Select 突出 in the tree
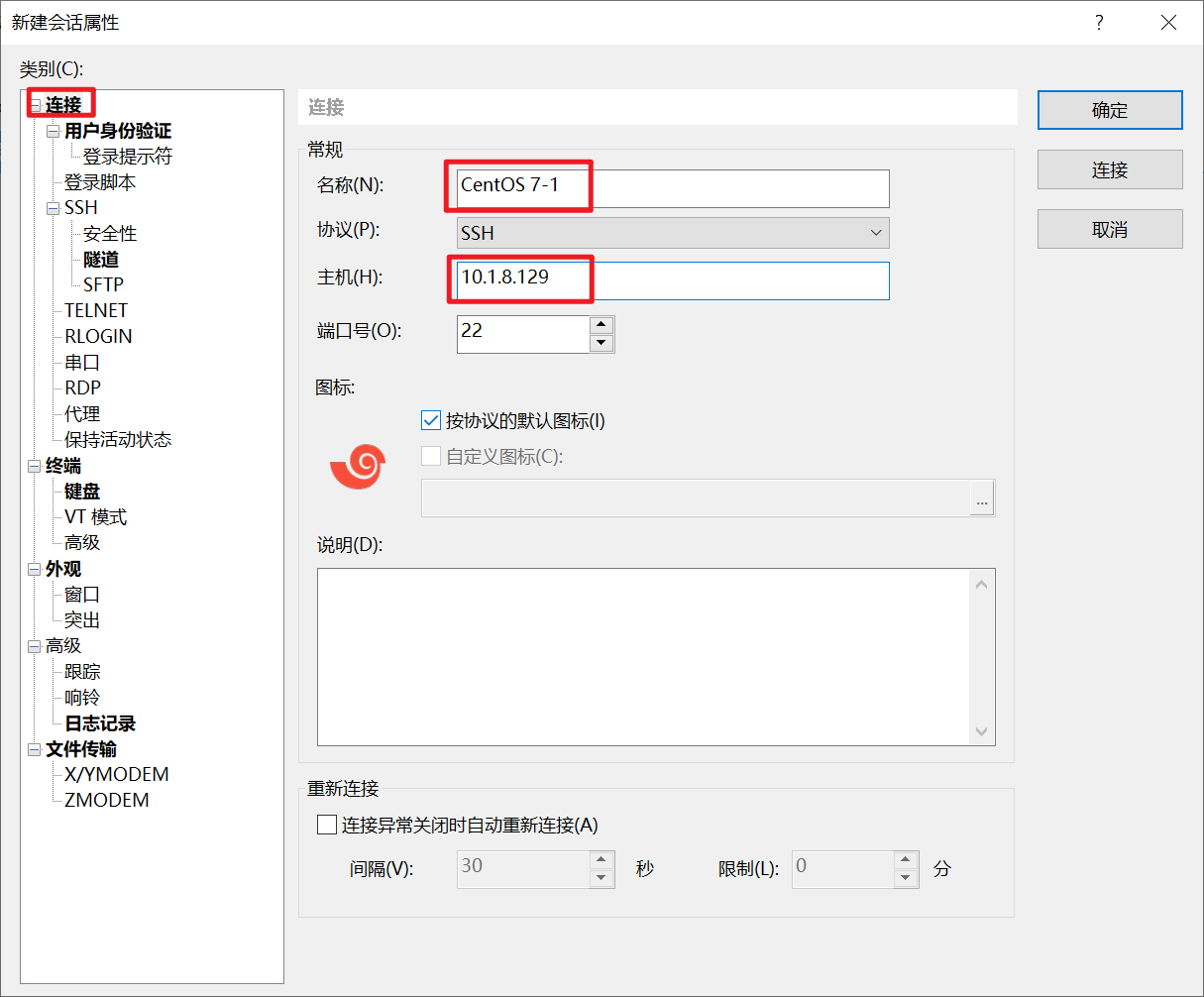Screen dimensions: 1204x997 pyautogui.click(x=82, y=620)
